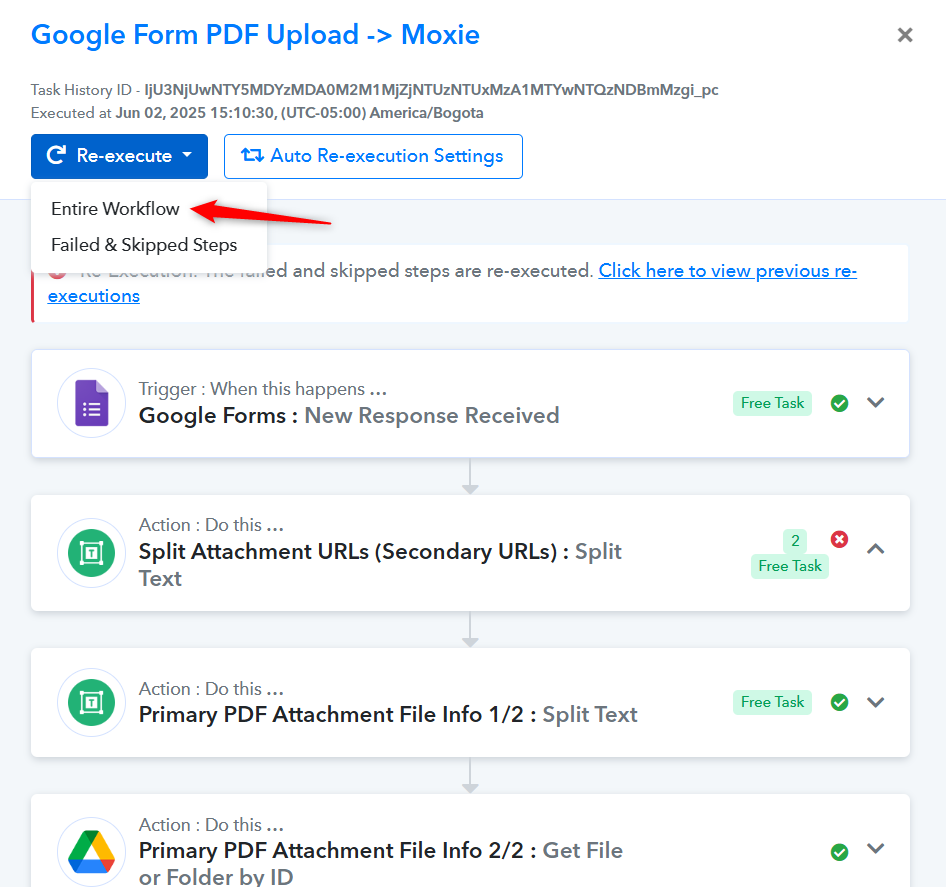Expand Primary PDF Attachment File Info 1/2
The height and width of the screenshot is (887, 946).
point(875,702)
